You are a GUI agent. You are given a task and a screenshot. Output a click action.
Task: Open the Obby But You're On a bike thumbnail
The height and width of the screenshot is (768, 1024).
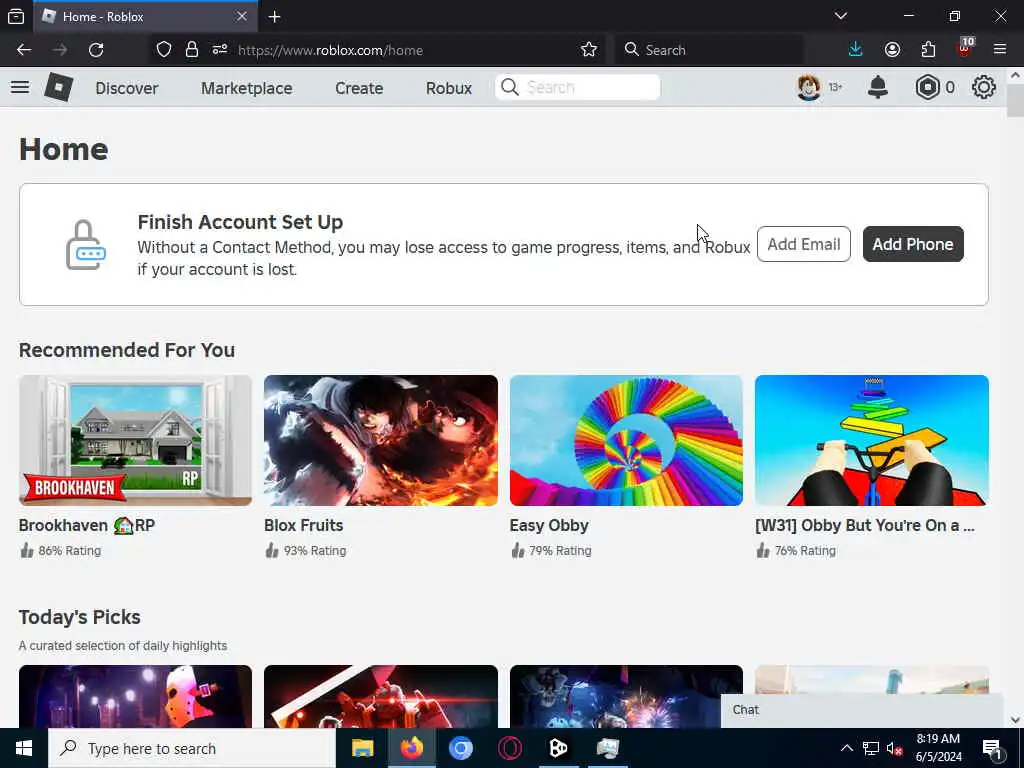tap(872, 440)
